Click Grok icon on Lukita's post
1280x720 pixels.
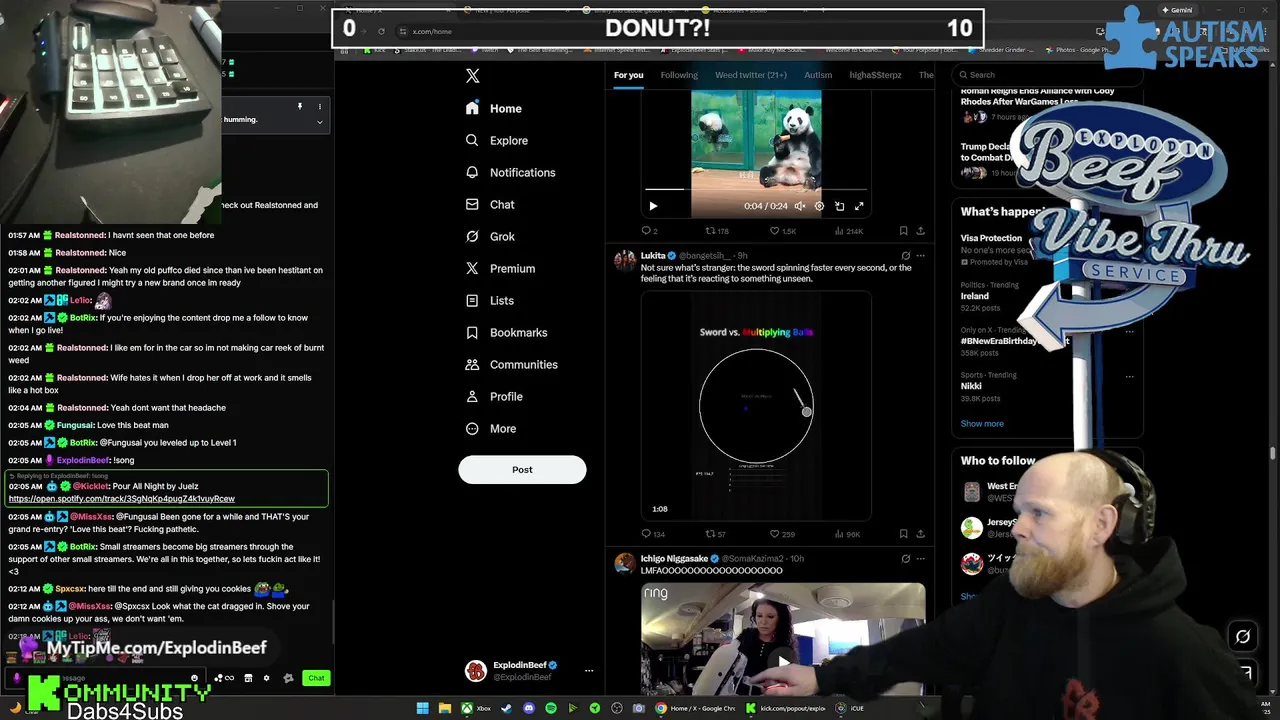[905, 256]
